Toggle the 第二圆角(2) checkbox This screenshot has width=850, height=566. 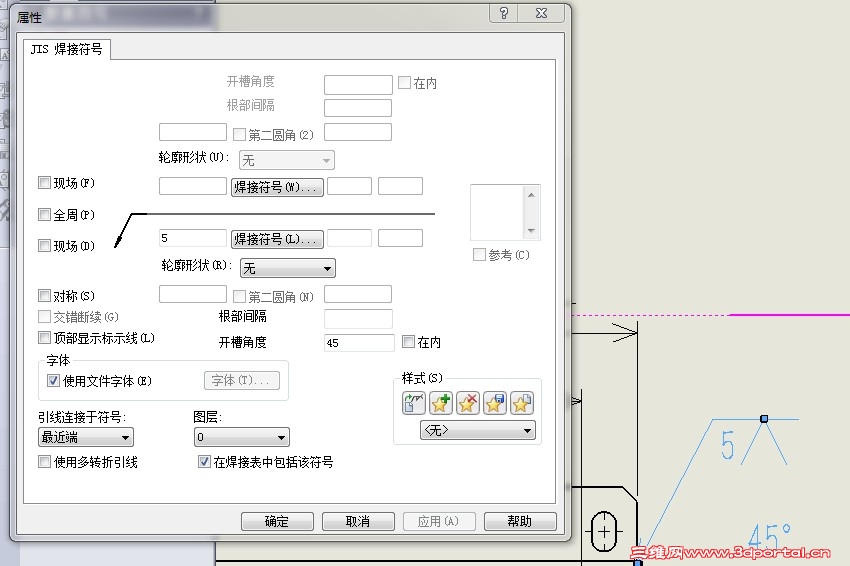click(x=239, y=134)
